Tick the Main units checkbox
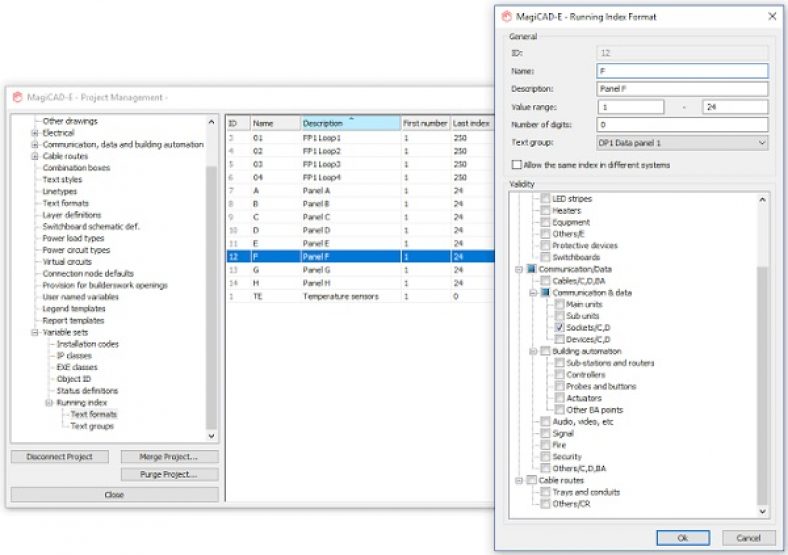The width and height of the screenshot is (788, 555). click(559, 304)
